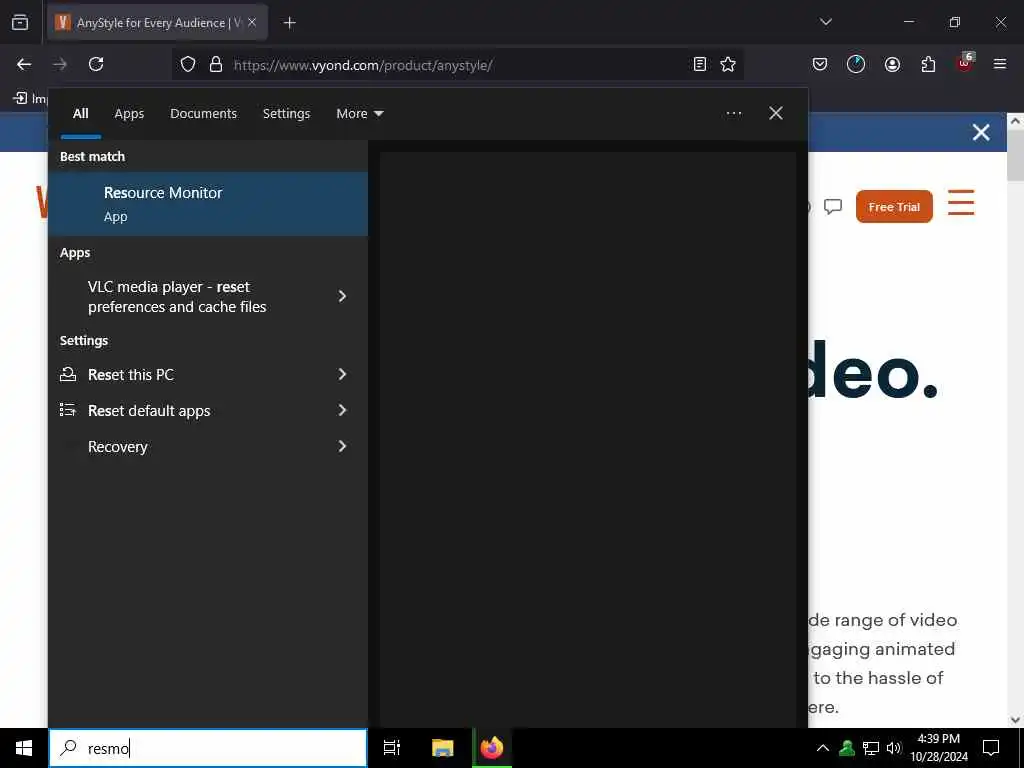Open the volume speaker tray icon
The width and height of the screenshot is (1024, 768).
coord(894,748)
